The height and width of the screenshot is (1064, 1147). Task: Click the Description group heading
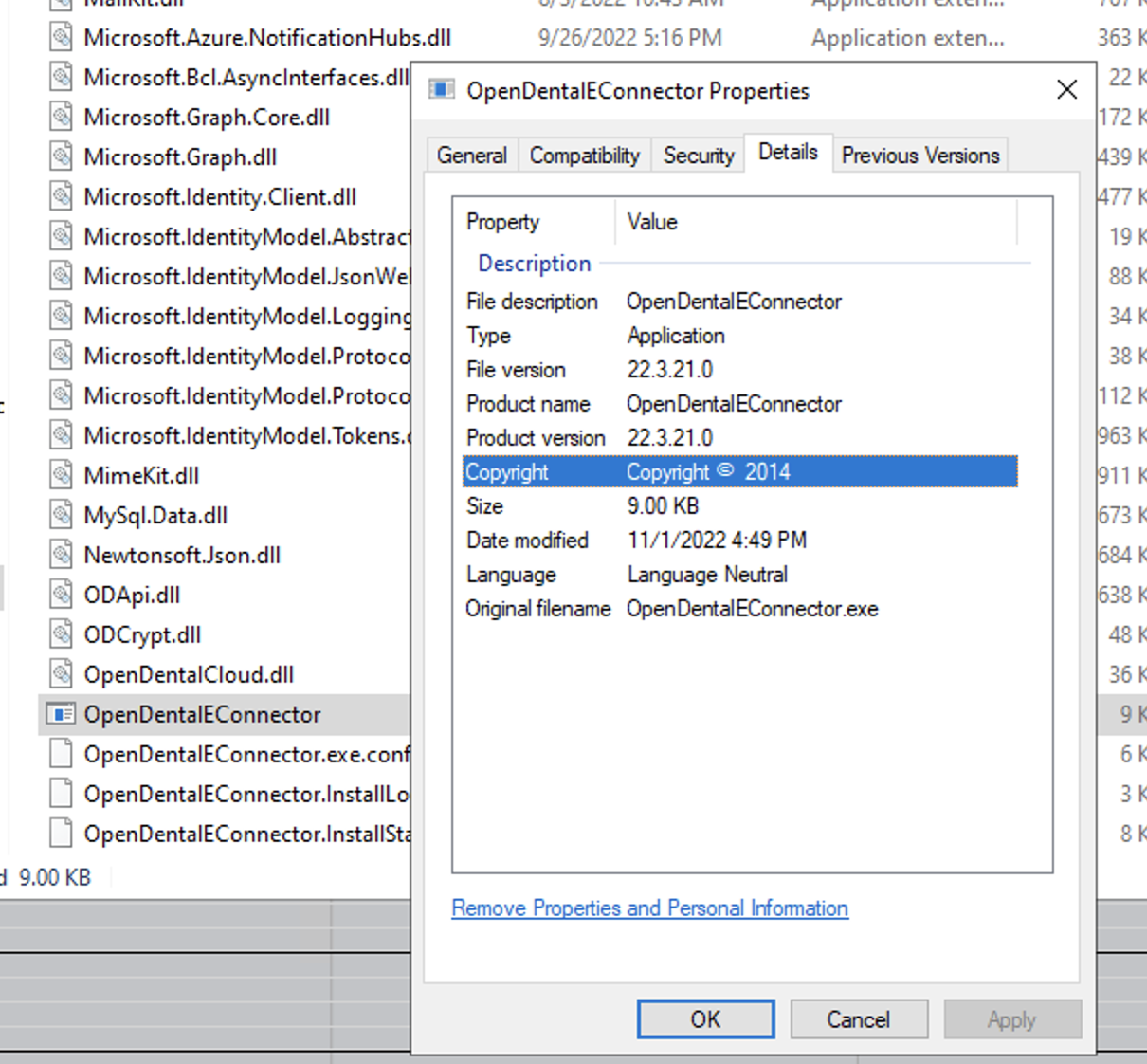click(x=534, y=264)
